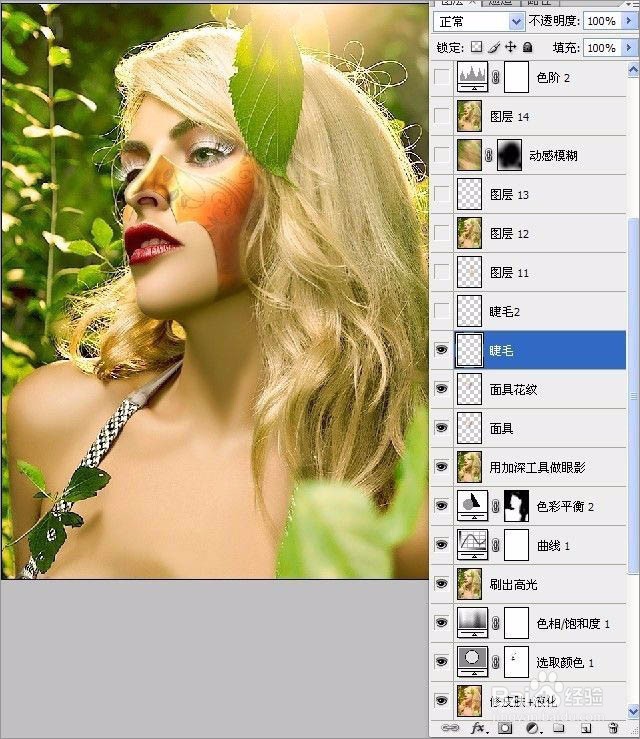Toggle mask link chain on 色彩平衡 2
This screenshot has width=640, height=739.
pyautogui.click(x=495, y=506)
